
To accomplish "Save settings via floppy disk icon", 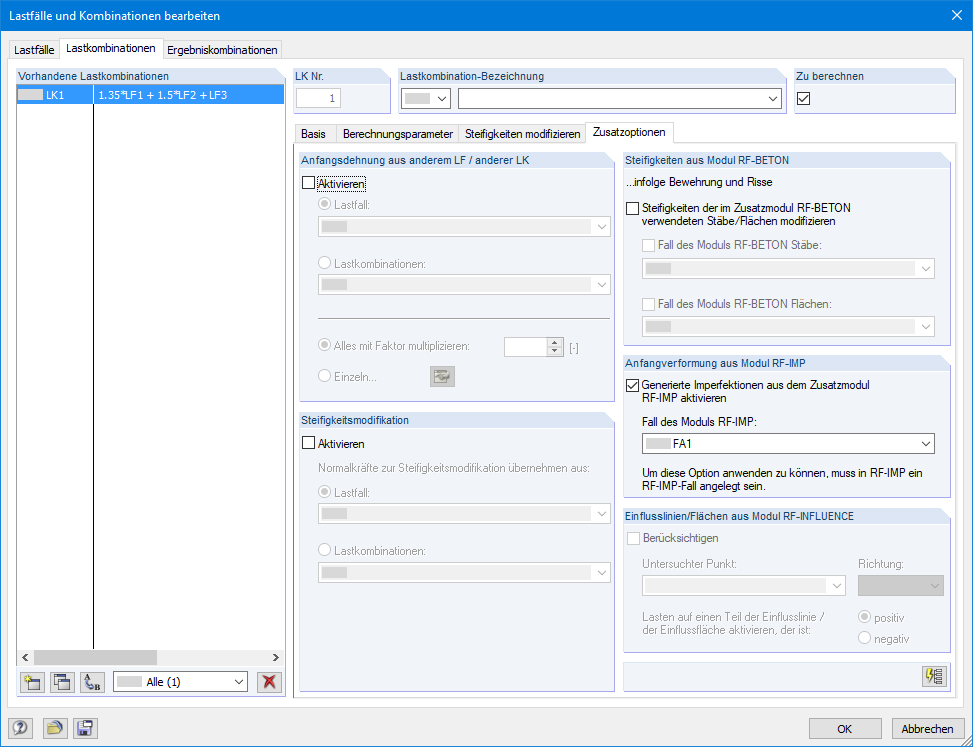I will coord(86,728).
